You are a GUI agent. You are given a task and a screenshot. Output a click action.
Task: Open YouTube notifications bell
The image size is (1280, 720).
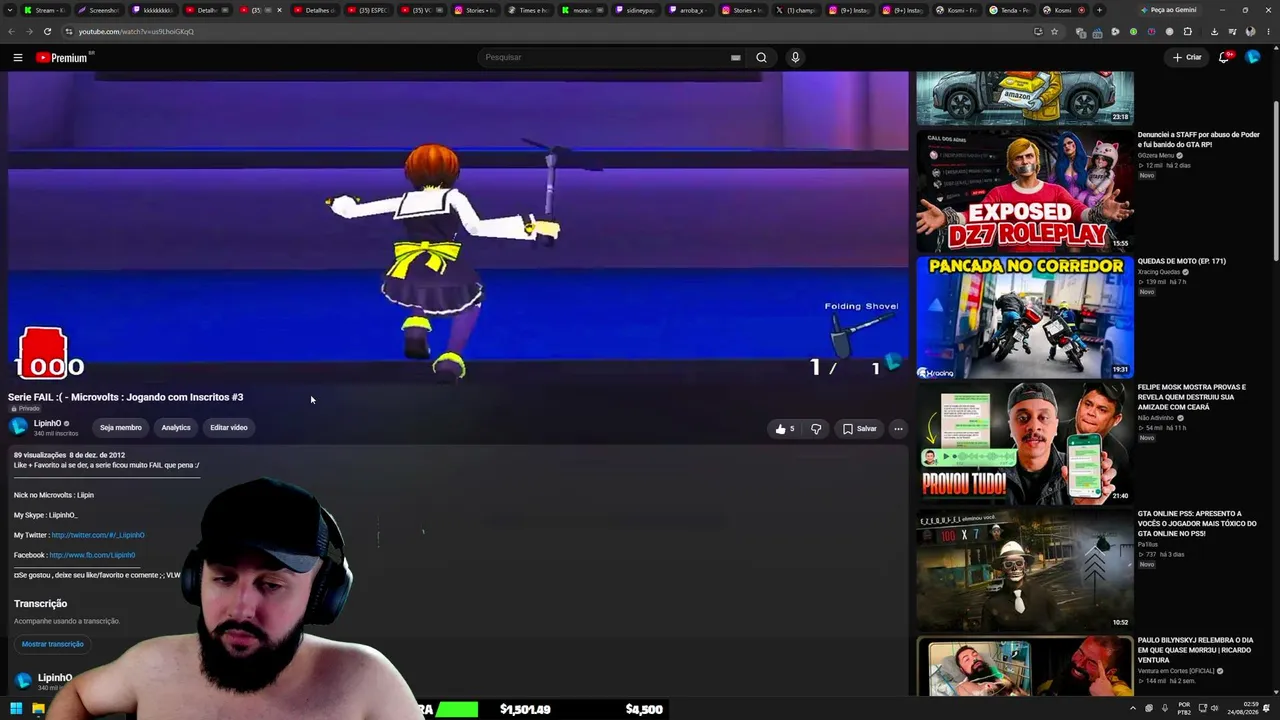pyautogui.click(x=1224, y=57)
